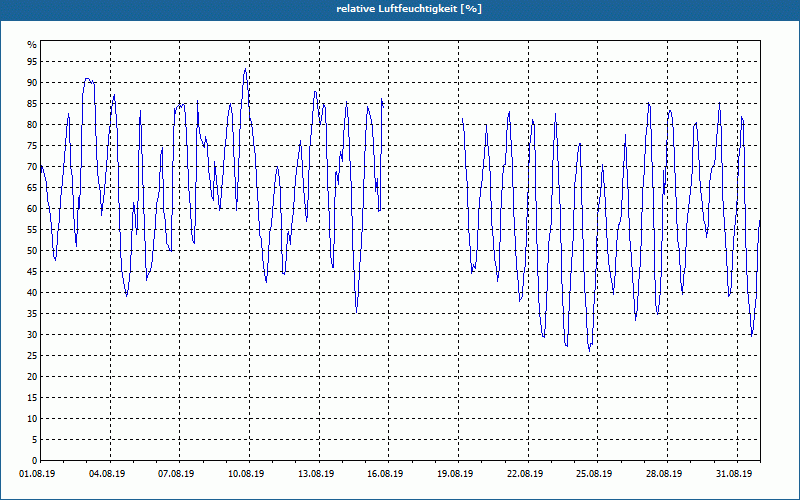The height and width of the screenshot is (500, 800).
Task: Click the x-axis date label 25.08.19
Action: tap(594, 474)
